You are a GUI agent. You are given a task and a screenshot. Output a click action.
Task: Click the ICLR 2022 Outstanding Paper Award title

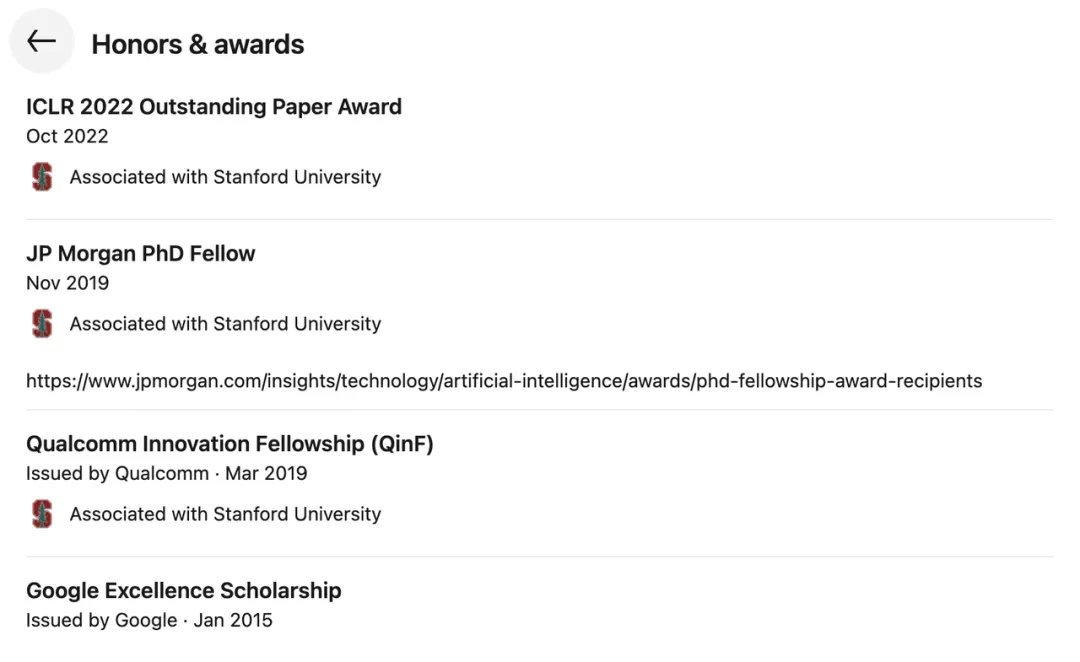[214, 107]
